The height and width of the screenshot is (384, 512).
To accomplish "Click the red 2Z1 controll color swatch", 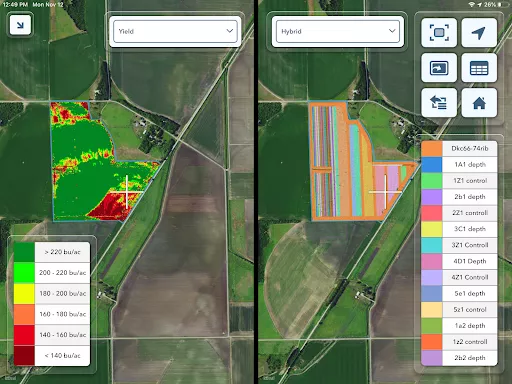I will 432,213.
